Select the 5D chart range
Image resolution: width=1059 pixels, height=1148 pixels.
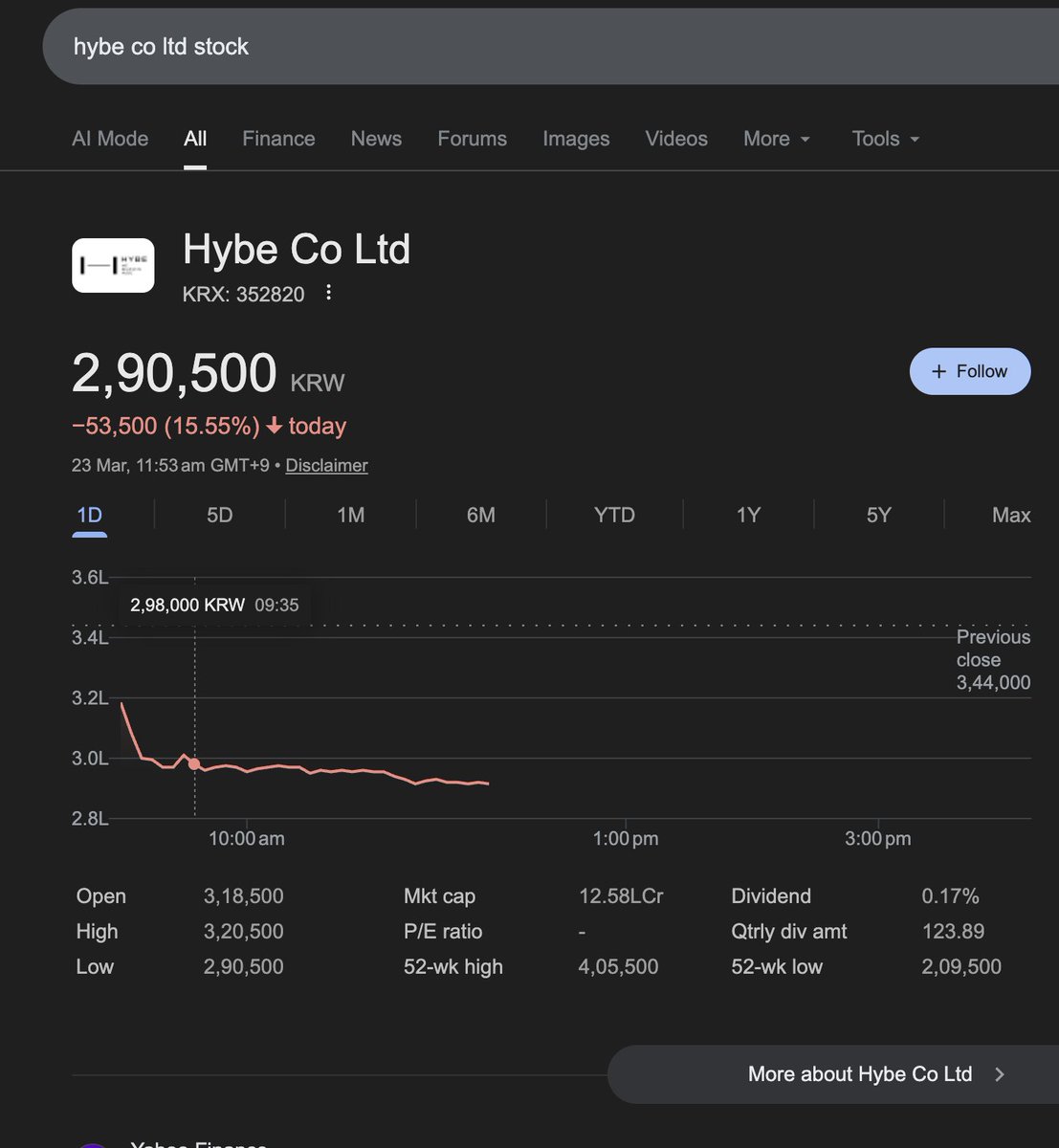(219, 515)
